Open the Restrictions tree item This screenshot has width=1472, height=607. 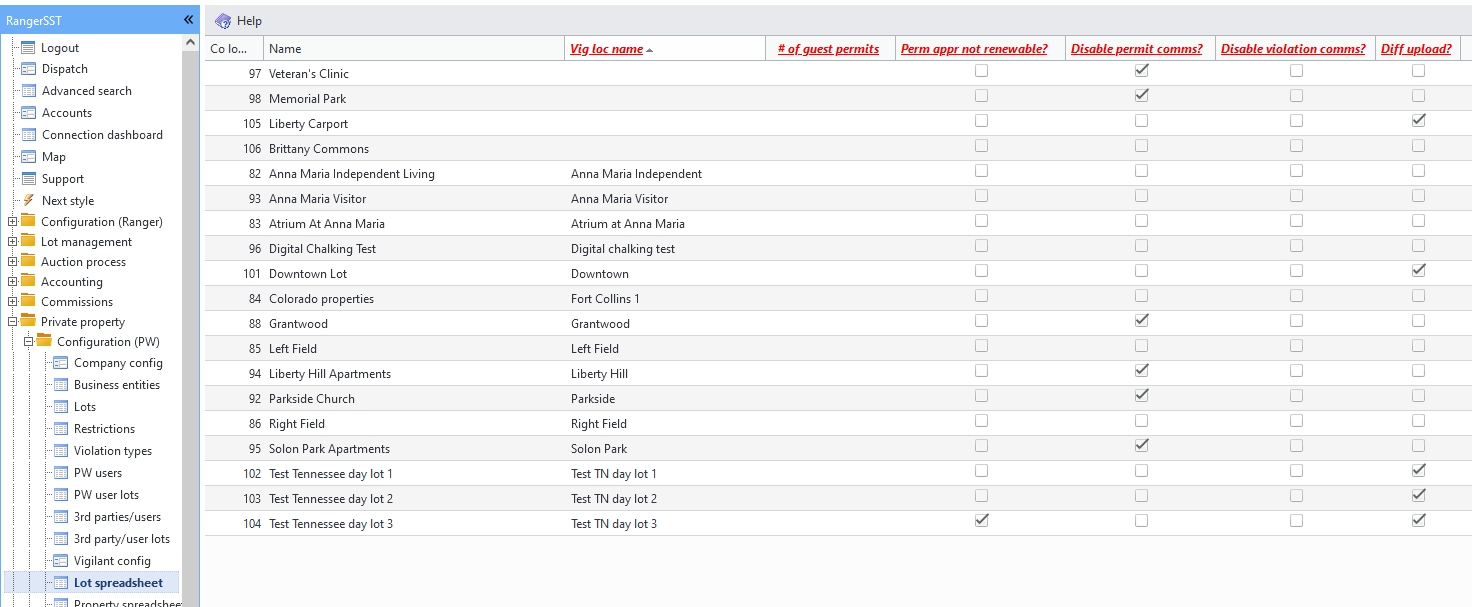pos(104,429)
